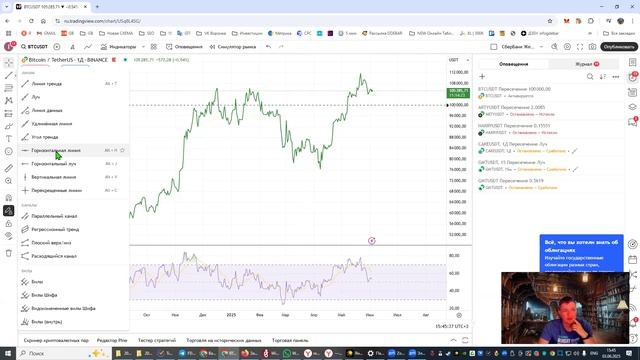Choose "Луч" ray tool from the menu
The height and width of the screenshot is (360, 640).
(x=73, y=97)
